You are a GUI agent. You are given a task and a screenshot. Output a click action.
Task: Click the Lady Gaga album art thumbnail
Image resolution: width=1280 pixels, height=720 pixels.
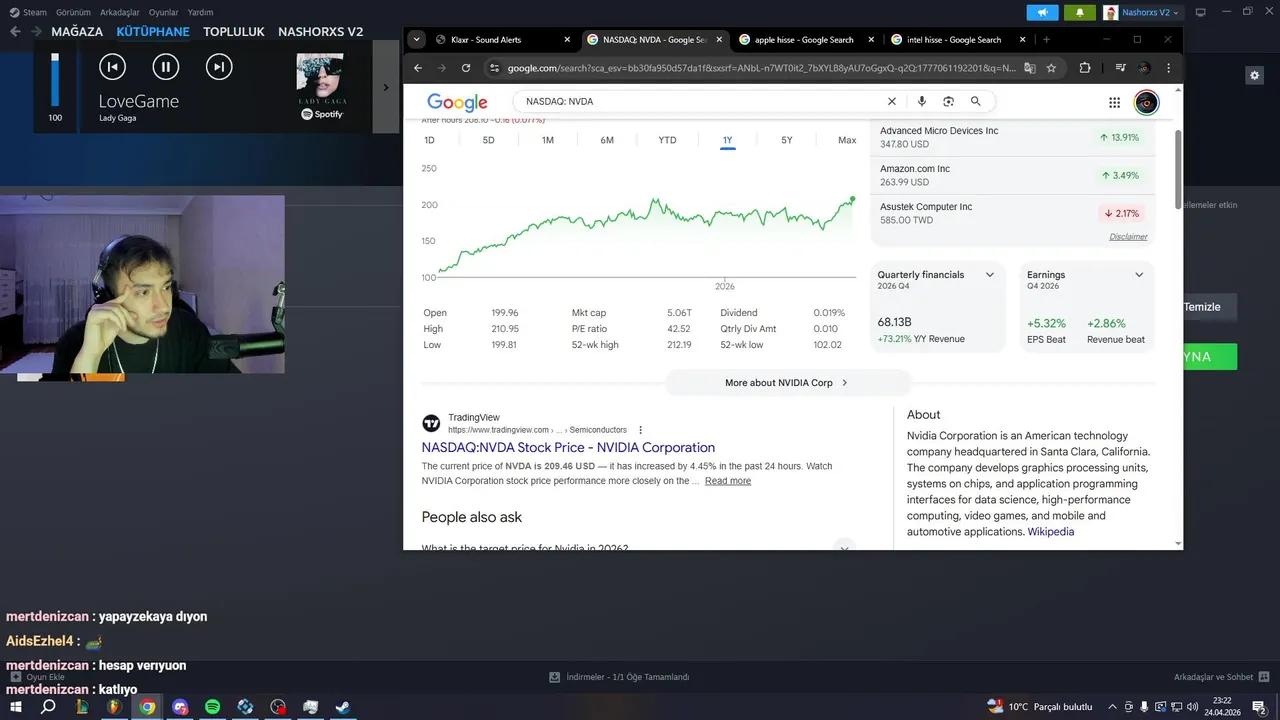320,76
